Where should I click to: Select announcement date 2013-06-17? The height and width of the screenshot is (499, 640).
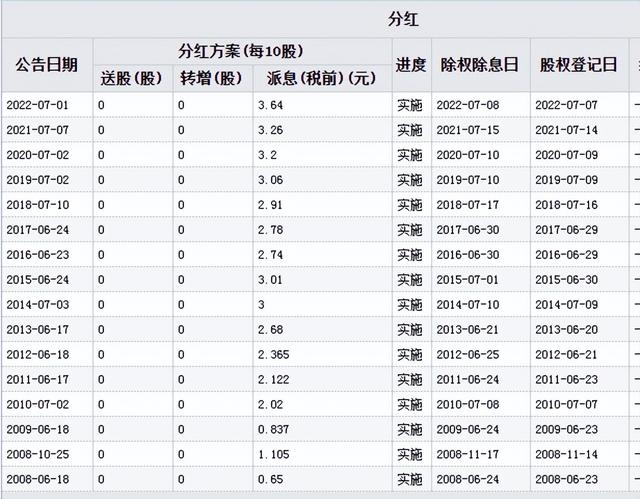38,330
